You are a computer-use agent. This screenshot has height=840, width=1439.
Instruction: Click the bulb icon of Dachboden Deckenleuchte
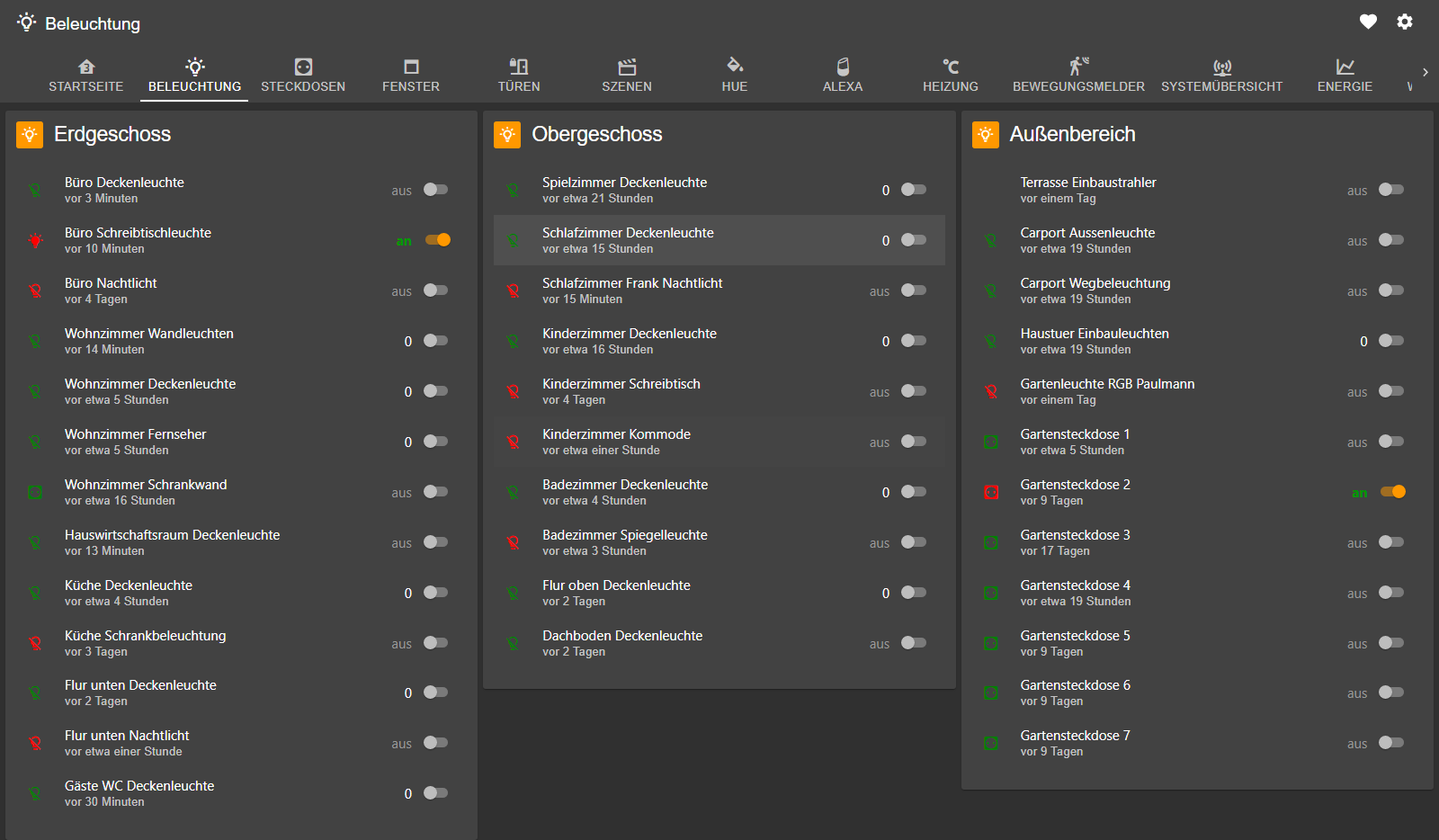click(513, 643)
